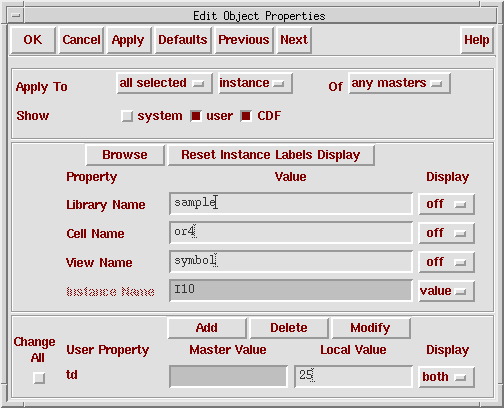Check the Change All checkbox for td
Image resolution: width=504 pixels, height=408 pixels.
tap(39, 378)
